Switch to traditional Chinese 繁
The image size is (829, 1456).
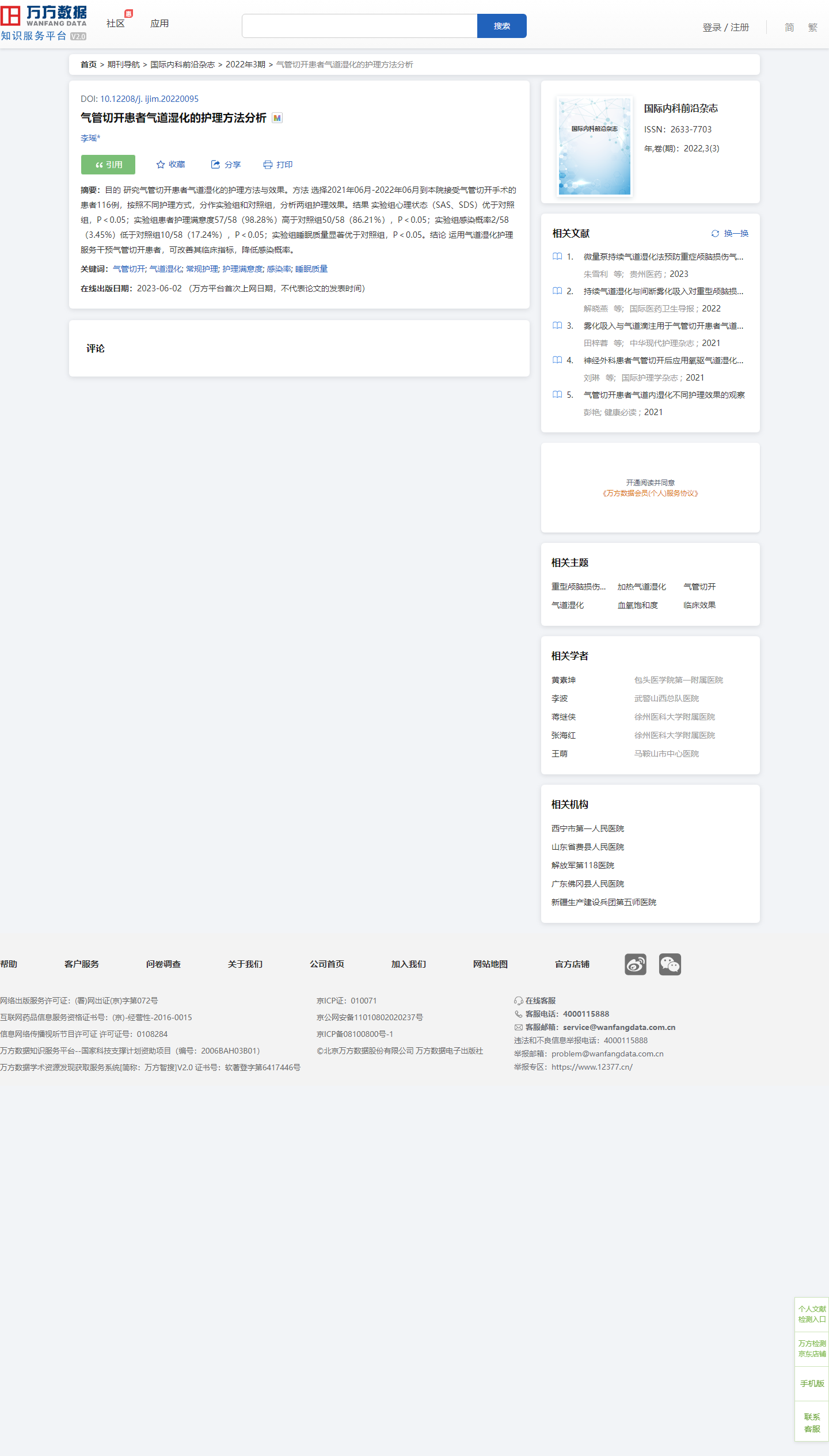click(813, 27)
